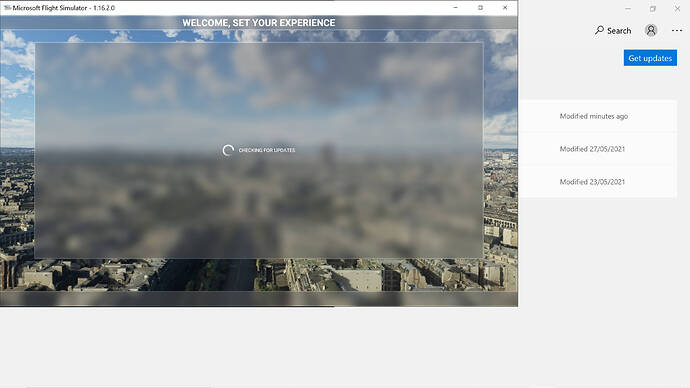Open Search via the magnifier icon

point(599,30)
